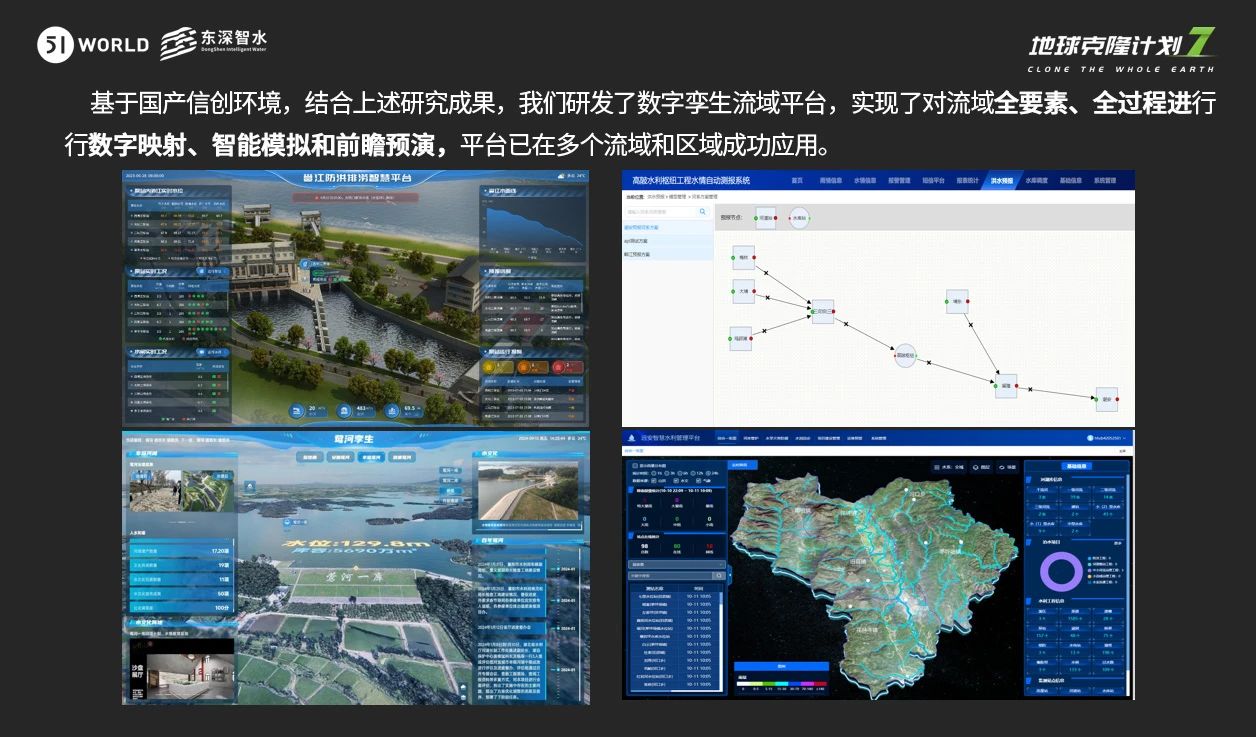Click the blue legend header above the rainfall scale

click(x=782, y=666)
